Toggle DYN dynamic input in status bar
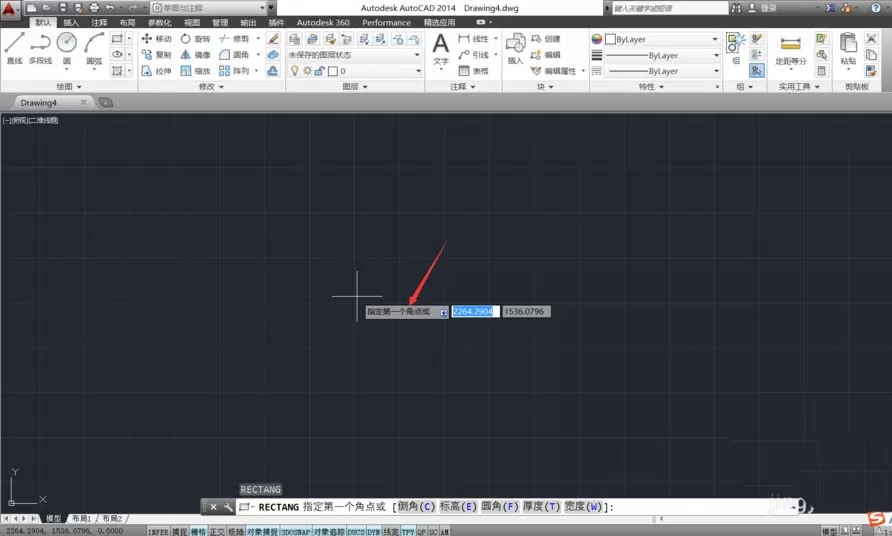This screenshot has height=536, width=892. [x=373, y=531]
